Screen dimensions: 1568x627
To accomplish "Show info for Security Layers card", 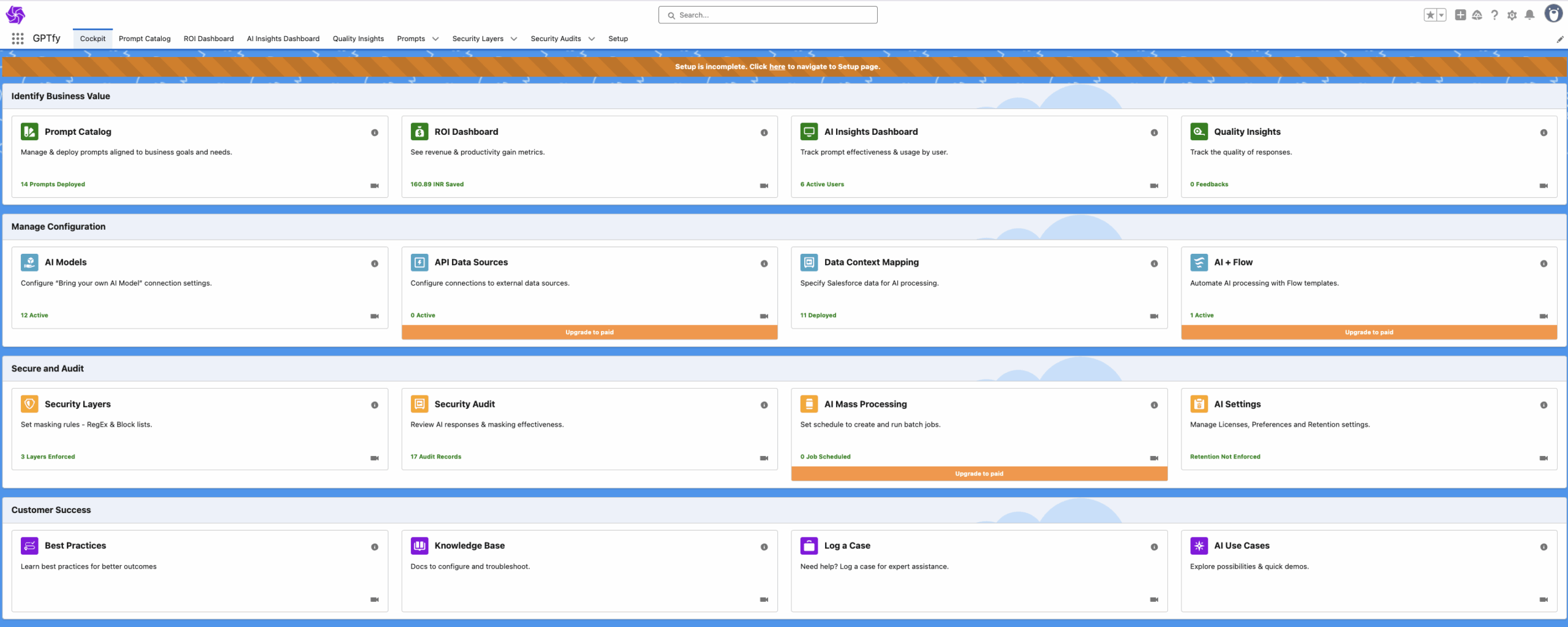I will click(x=374, y=405).
